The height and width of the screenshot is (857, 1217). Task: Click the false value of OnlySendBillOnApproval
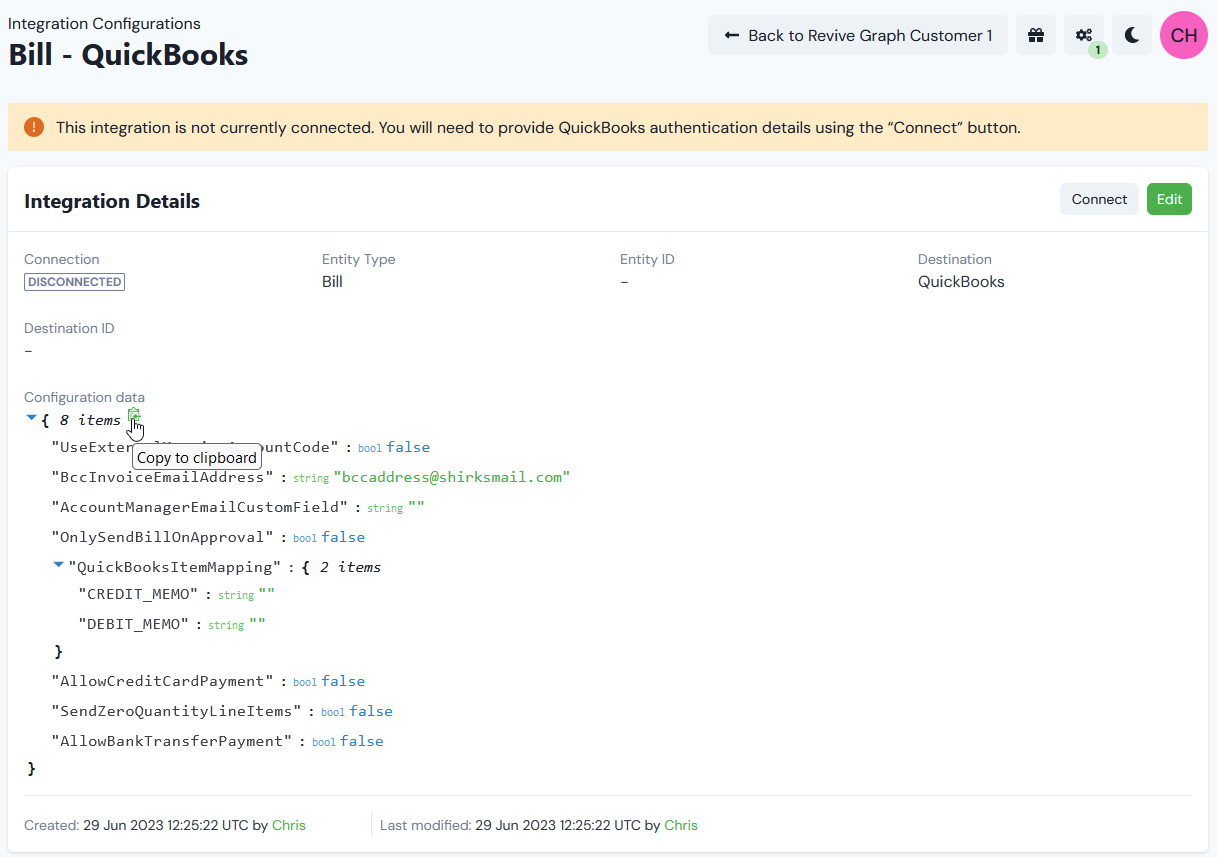[343, 537]
